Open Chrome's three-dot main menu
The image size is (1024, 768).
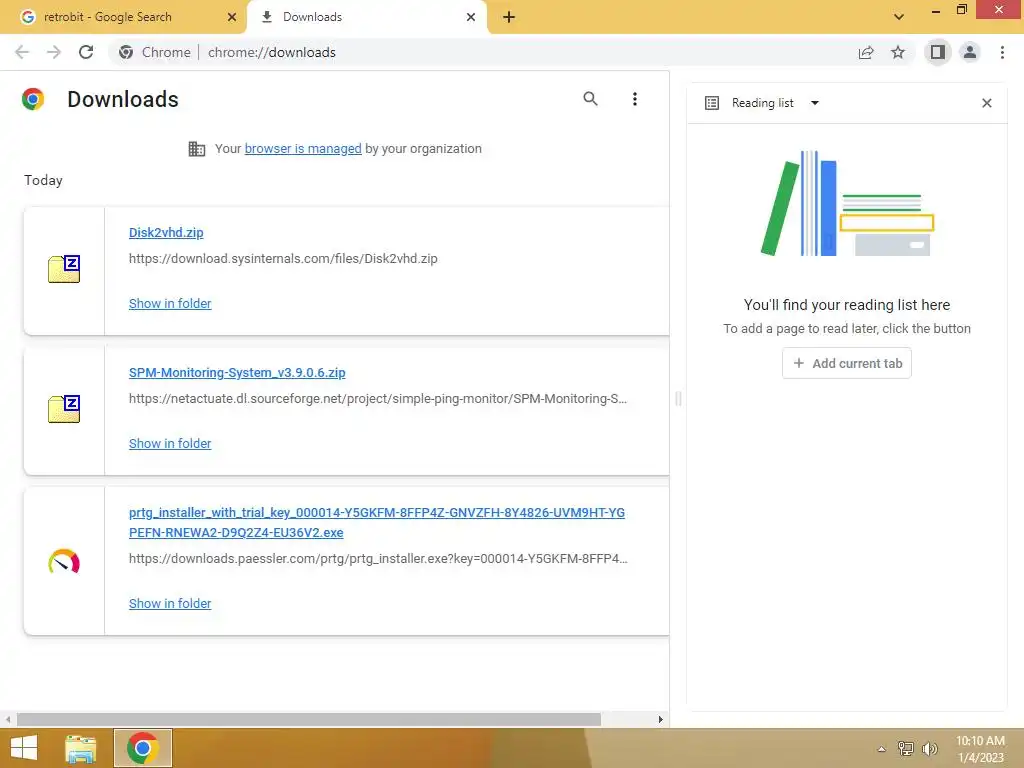1002,52
